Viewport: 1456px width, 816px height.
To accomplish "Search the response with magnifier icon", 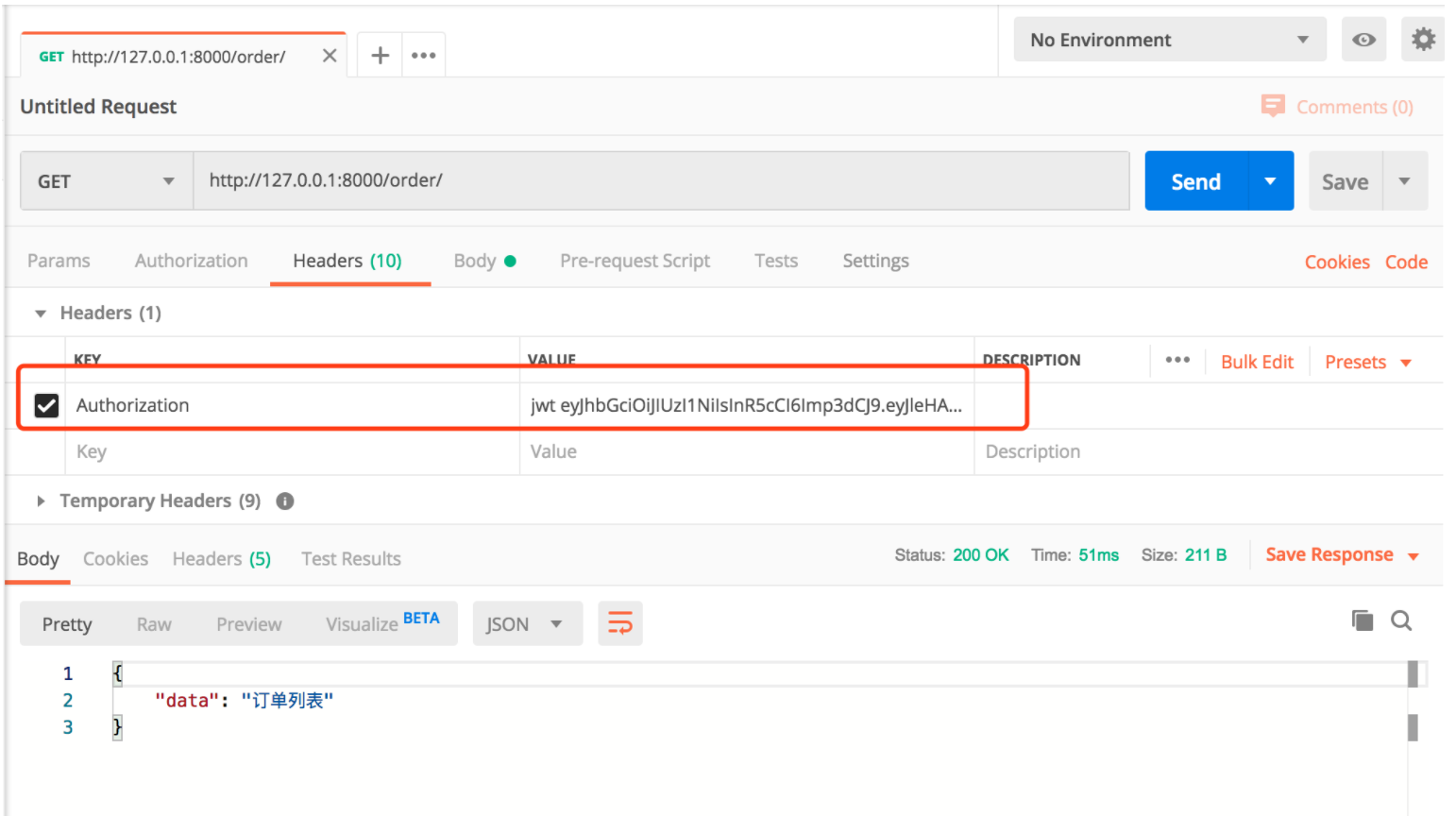I will [x=1401, y=620].
